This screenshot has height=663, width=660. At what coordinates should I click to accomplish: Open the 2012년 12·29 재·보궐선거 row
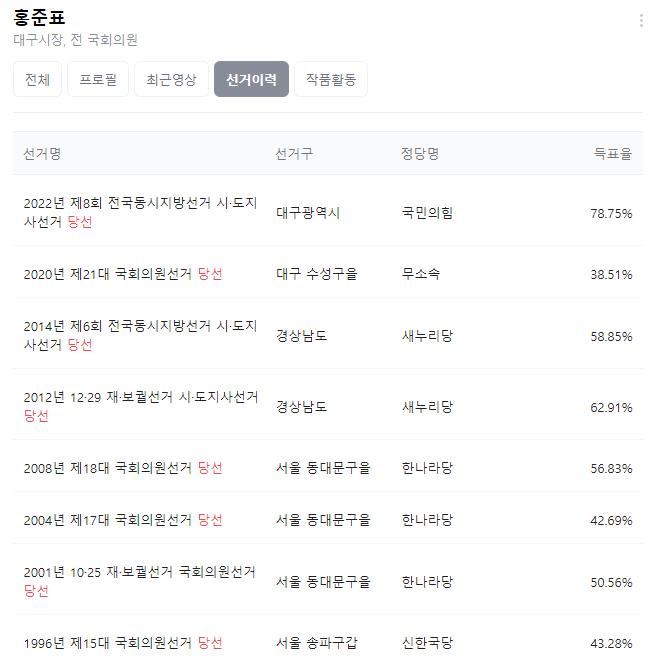click(x=140, y=406)
